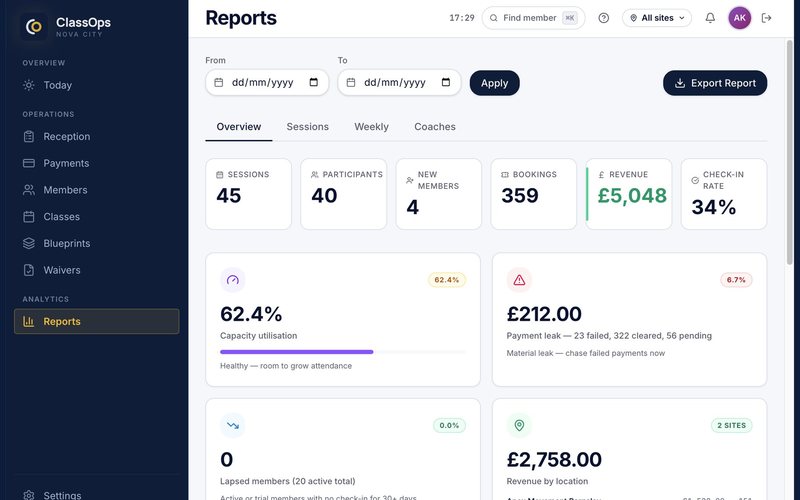Expand the All sites dropdown

657,18
